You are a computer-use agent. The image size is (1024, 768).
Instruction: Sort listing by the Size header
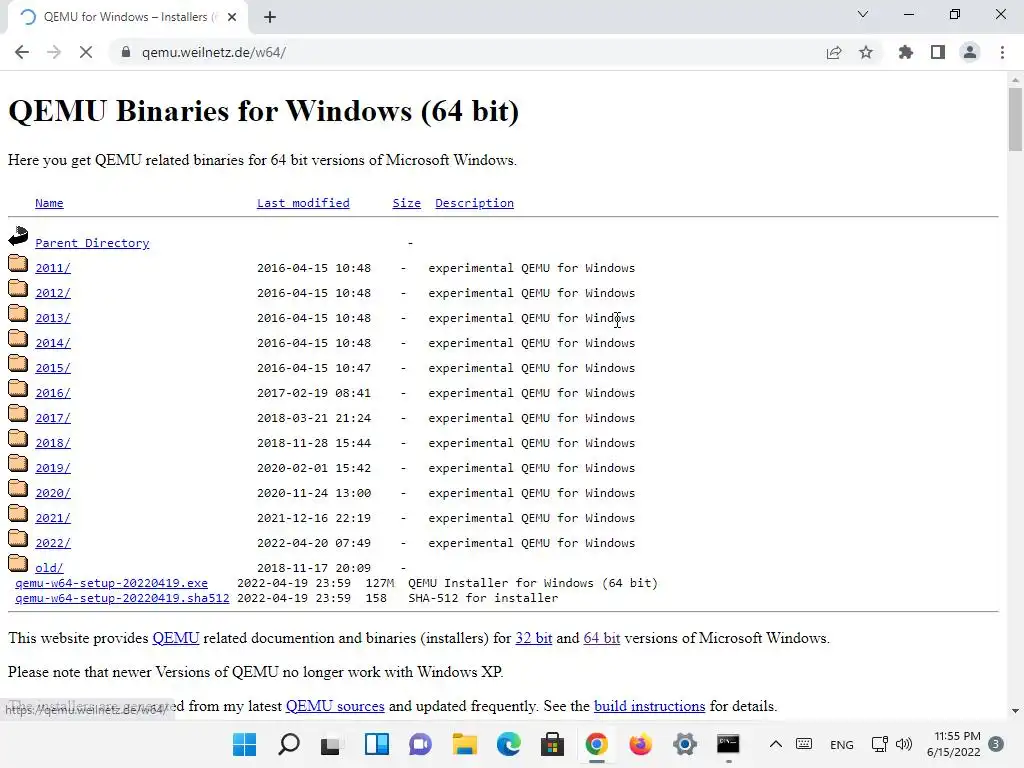(x=406, y=203)
